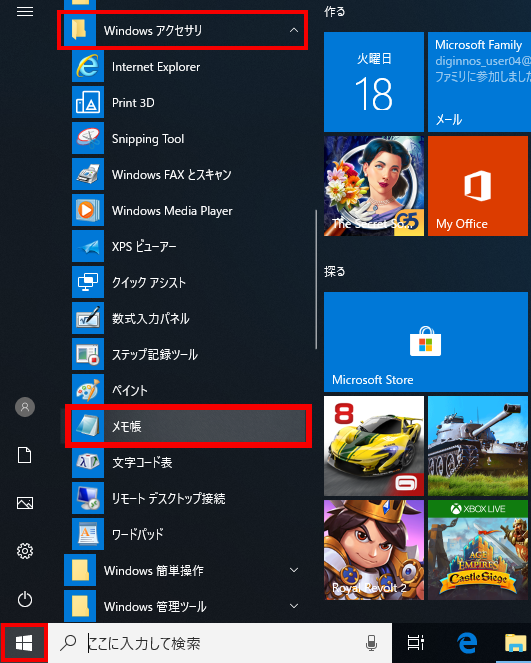The width and height of the screenshot is (531, 663).
Task: Start Windows Media Player icon
Action: (x=88, y=210)
